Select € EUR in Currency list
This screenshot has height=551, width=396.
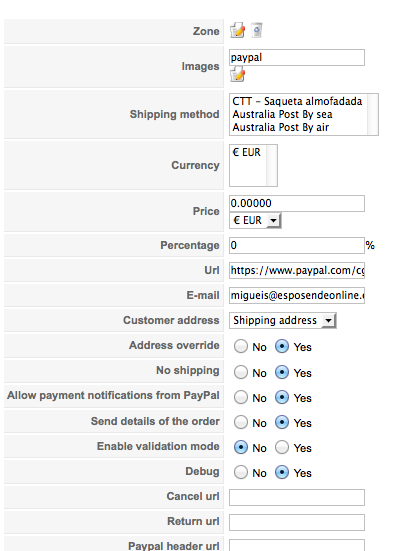[x=246, y=152]
